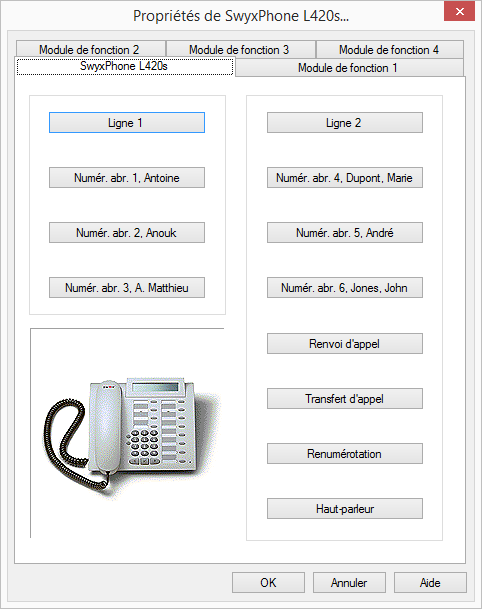Switch to Module de fonction 4 tab
The height and width of the screenshot is (609, 482).
390,50
